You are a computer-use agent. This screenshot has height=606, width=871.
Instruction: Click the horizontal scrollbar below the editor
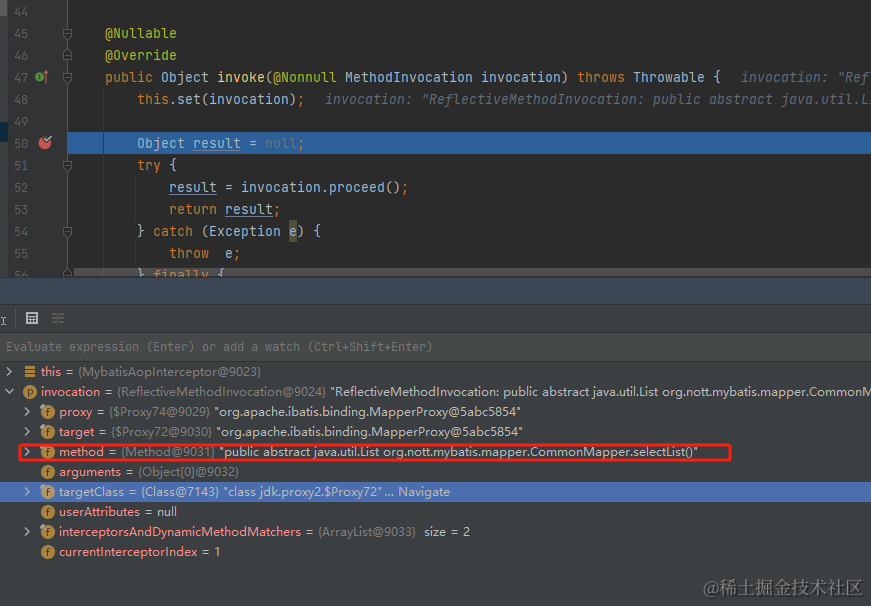coord(400,271)
